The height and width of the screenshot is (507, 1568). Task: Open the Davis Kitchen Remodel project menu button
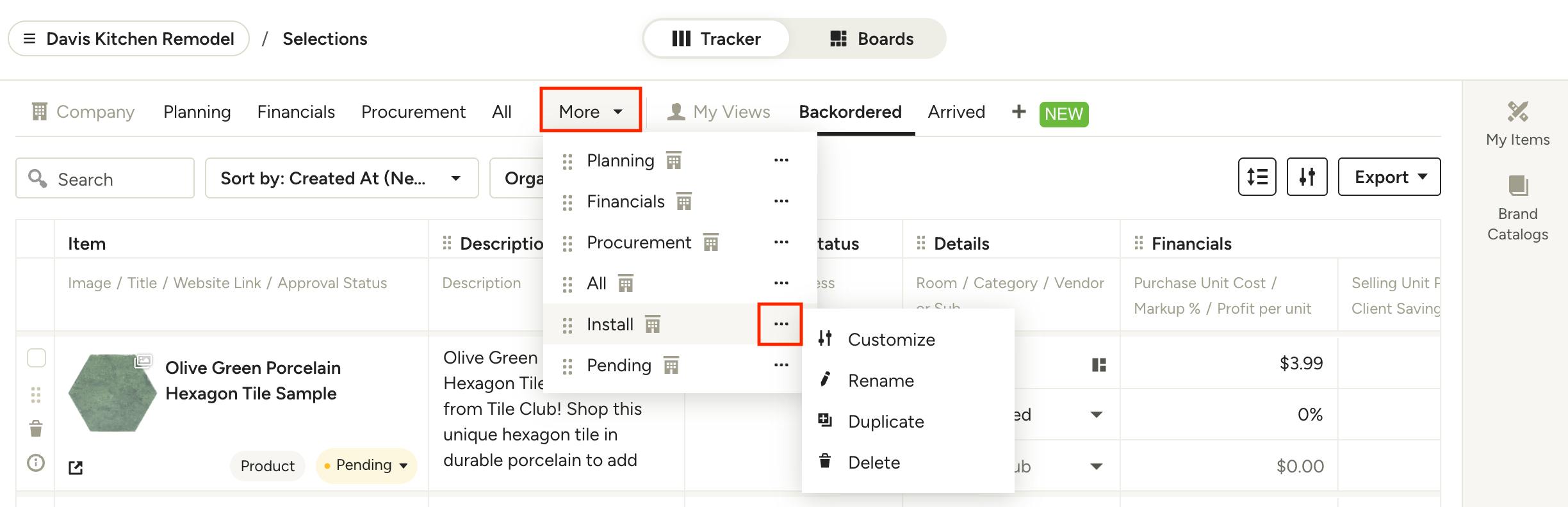129,38
